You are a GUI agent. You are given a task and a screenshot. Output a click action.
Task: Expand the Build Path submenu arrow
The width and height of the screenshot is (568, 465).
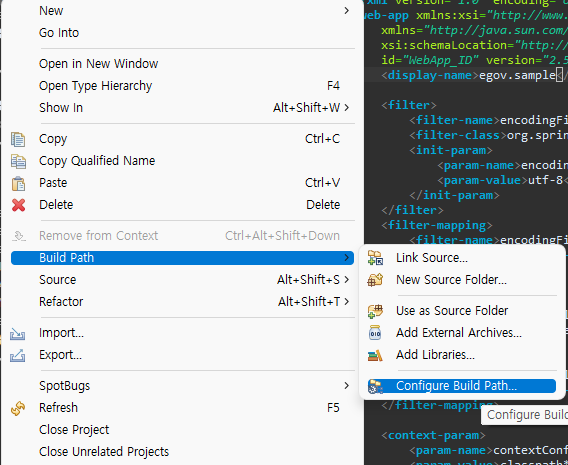pyautogui.click(x=347, y=258)
